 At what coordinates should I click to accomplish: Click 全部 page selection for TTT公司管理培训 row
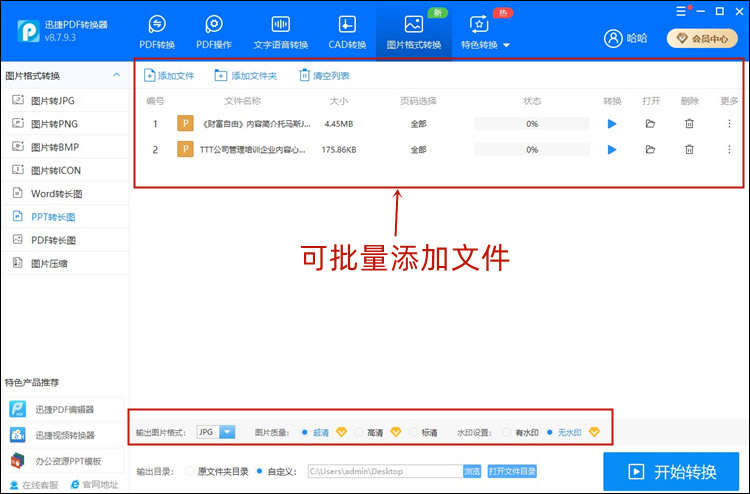[418, 150]
